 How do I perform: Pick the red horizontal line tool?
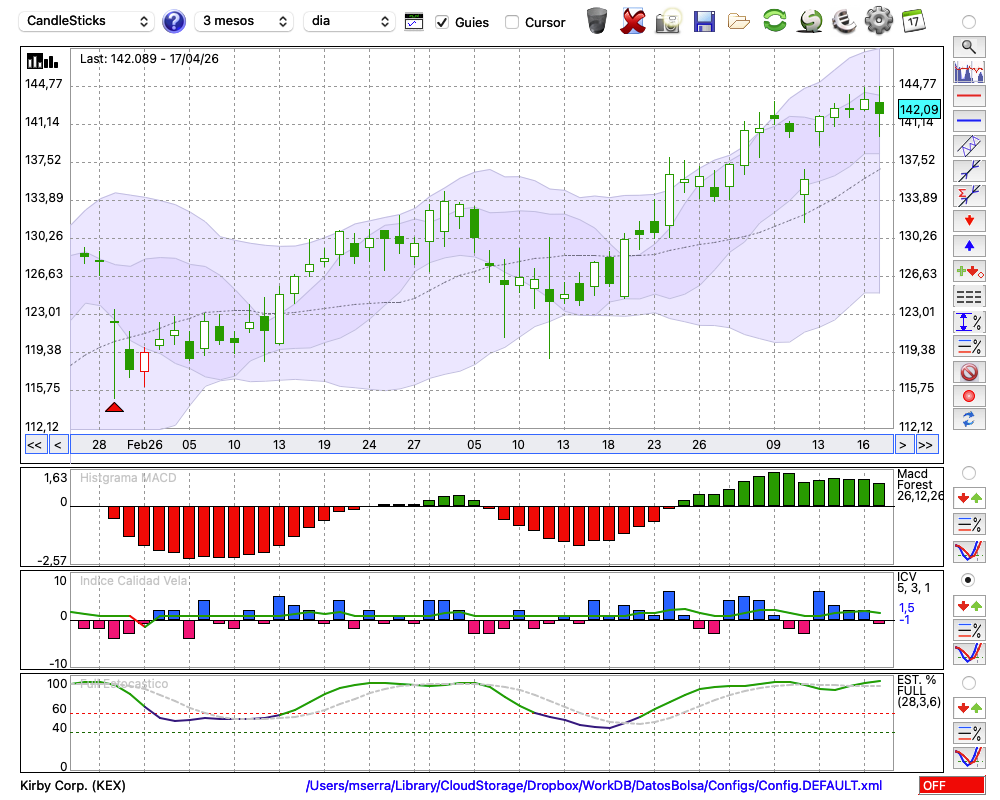969,96
